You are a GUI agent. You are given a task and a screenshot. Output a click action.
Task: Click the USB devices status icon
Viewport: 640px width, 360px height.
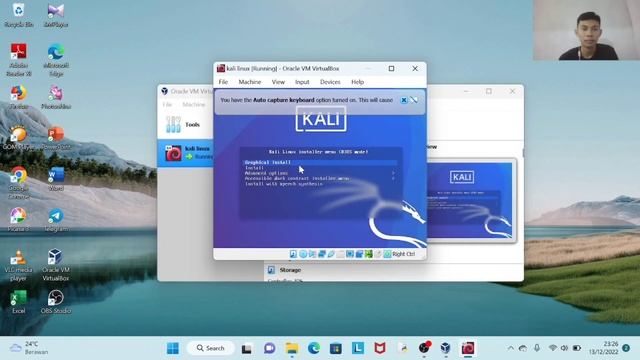click(331, 254)
